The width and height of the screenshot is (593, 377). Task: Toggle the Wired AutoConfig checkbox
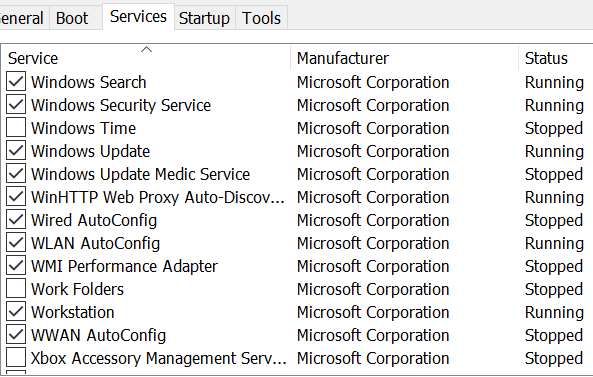16,220
